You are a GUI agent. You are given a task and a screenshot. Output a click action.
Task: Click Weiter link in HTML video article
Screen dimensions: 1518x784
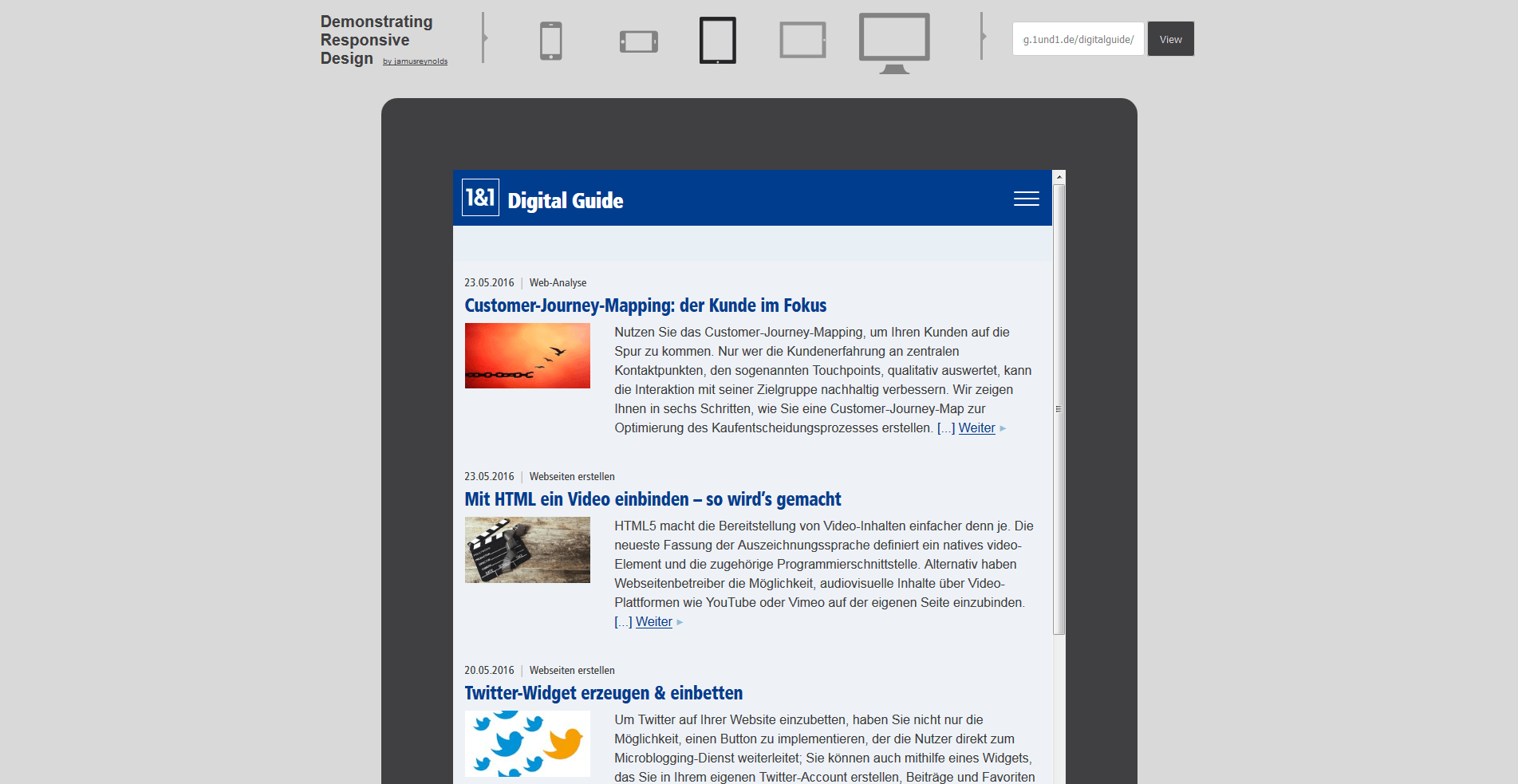(653, 622)
